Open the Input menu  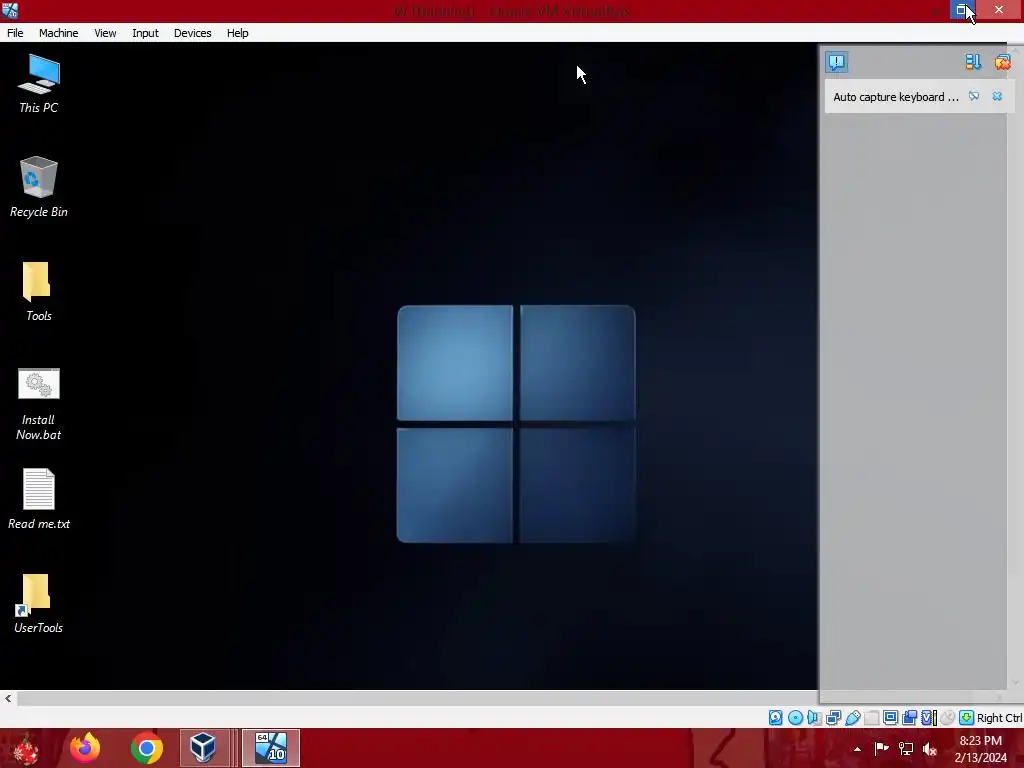pos(145,33)
